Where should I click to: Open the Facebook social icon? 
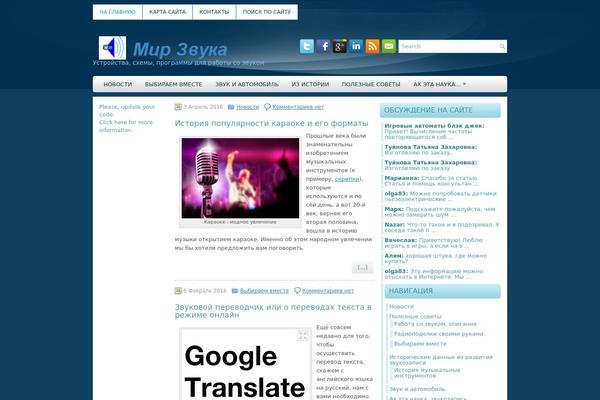(x=323, y=46)
